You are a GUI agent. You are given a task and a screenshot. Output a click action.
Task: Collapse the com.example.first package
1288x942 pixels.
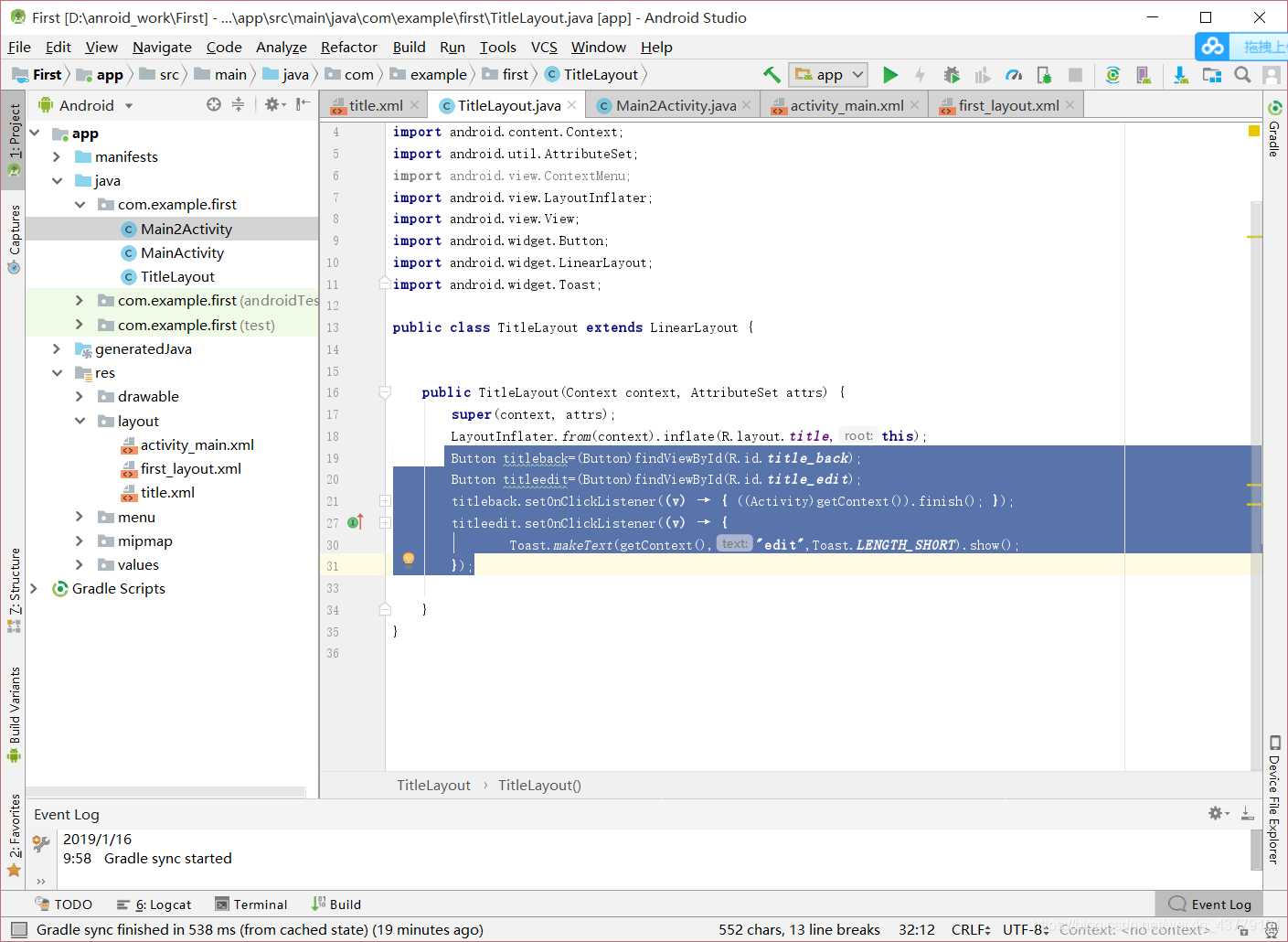[x=80, y=205]
